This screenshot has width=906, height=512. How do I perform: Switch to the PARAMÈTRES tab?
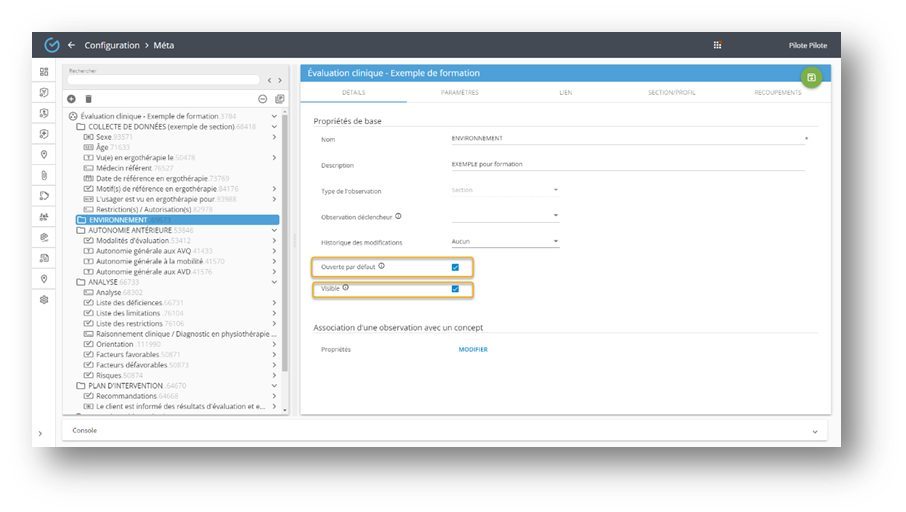(x=460, y=92)
